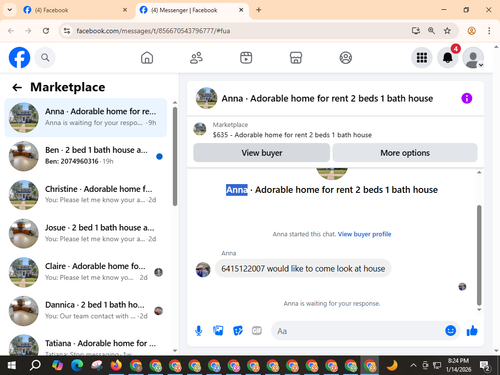Launch Firefox from taskbar
This screenshot has width=500, height=375.
(x=116, y=366)
